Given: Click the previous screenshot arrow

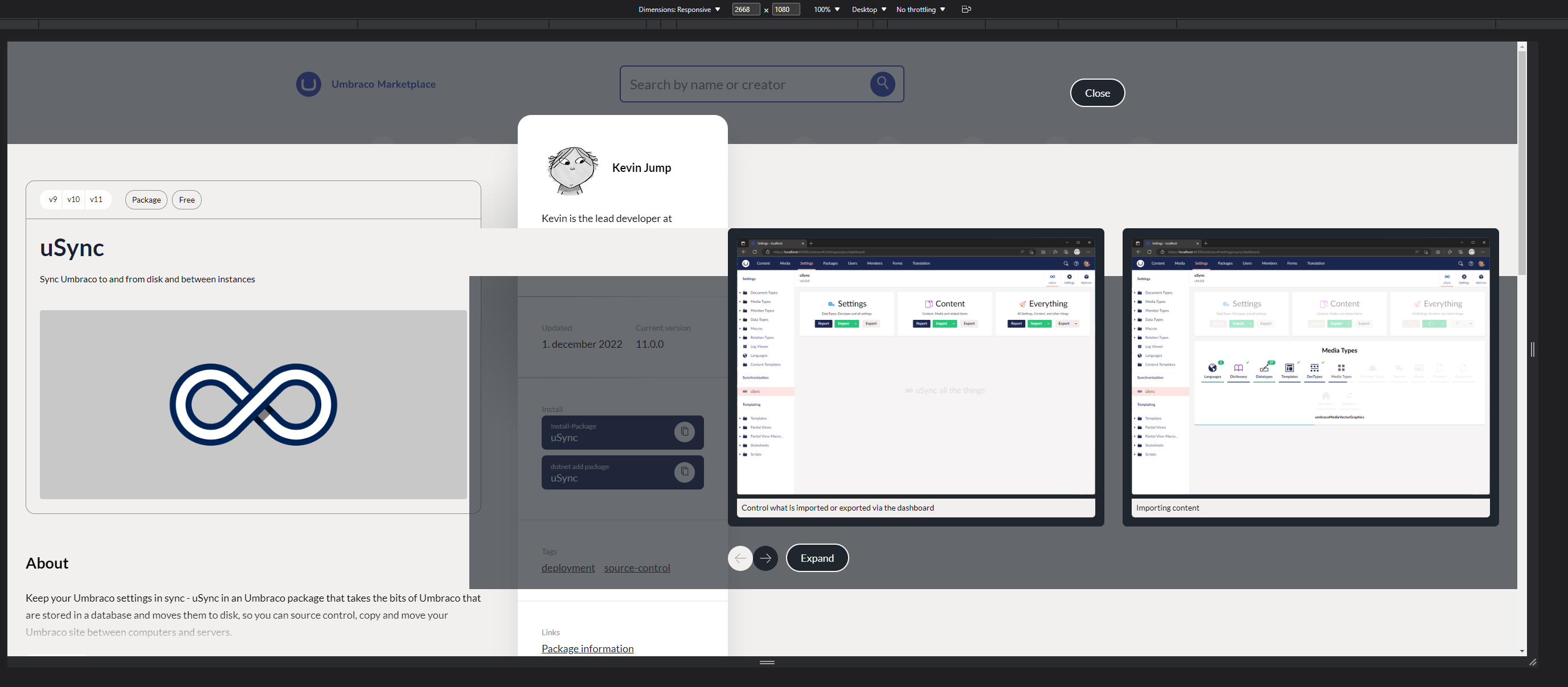Looking at the screenshot, I should 740,558.
